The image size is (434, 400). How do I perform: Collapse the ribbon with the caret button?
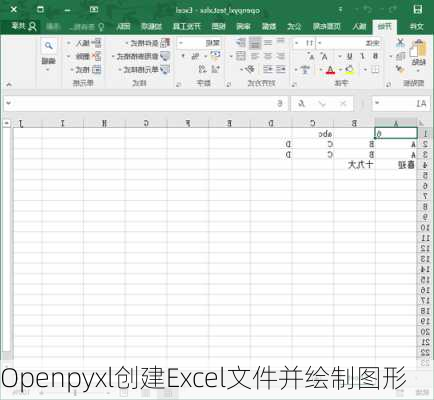point(9,85)
